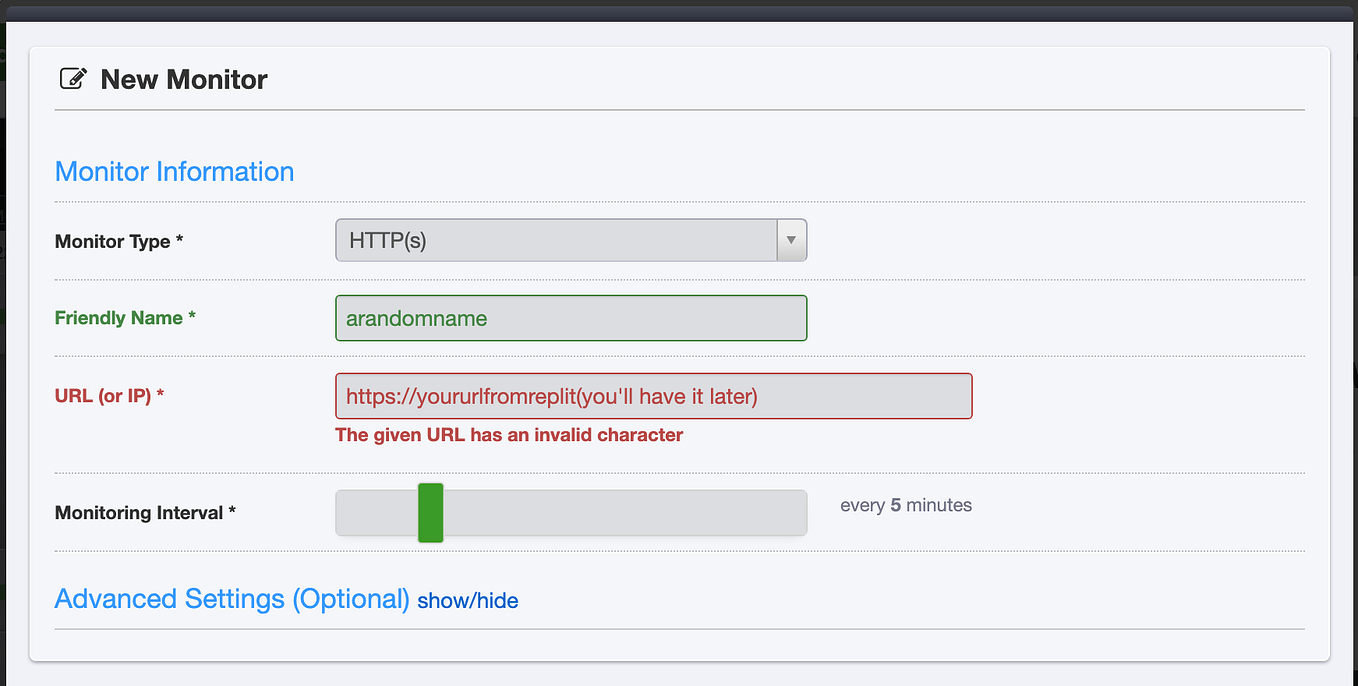Click the URL (or IP) field label
Screen dimensions: 1358x686
point(112,395)
